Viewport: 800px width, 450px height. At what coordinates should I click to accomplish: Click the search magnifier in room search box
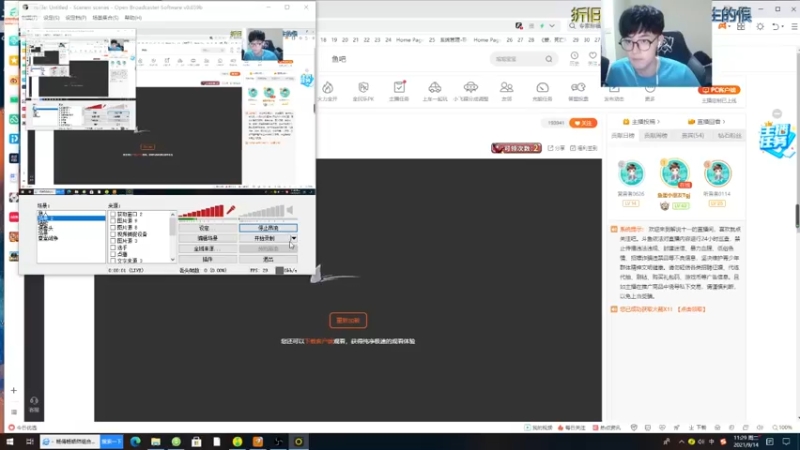(548, 59)
